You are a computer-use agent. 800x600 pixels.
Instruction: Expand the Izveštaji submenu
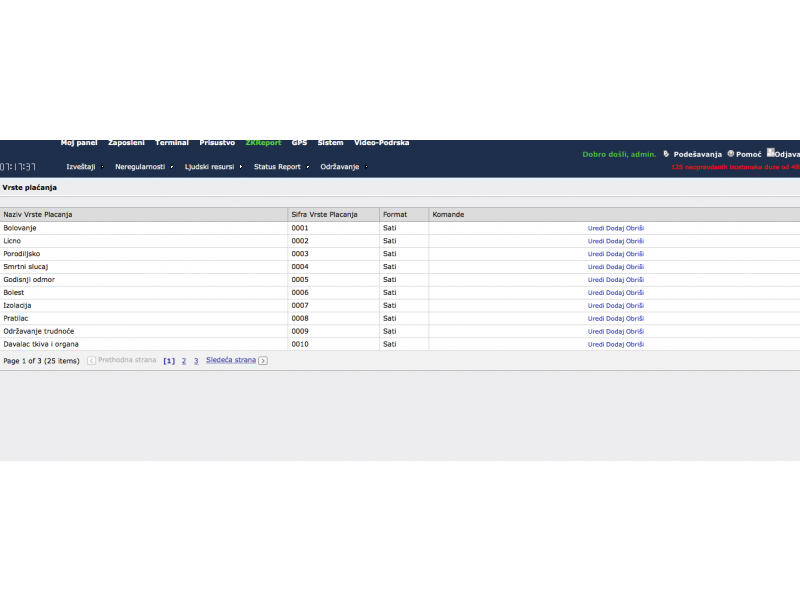tap(81, 167)
